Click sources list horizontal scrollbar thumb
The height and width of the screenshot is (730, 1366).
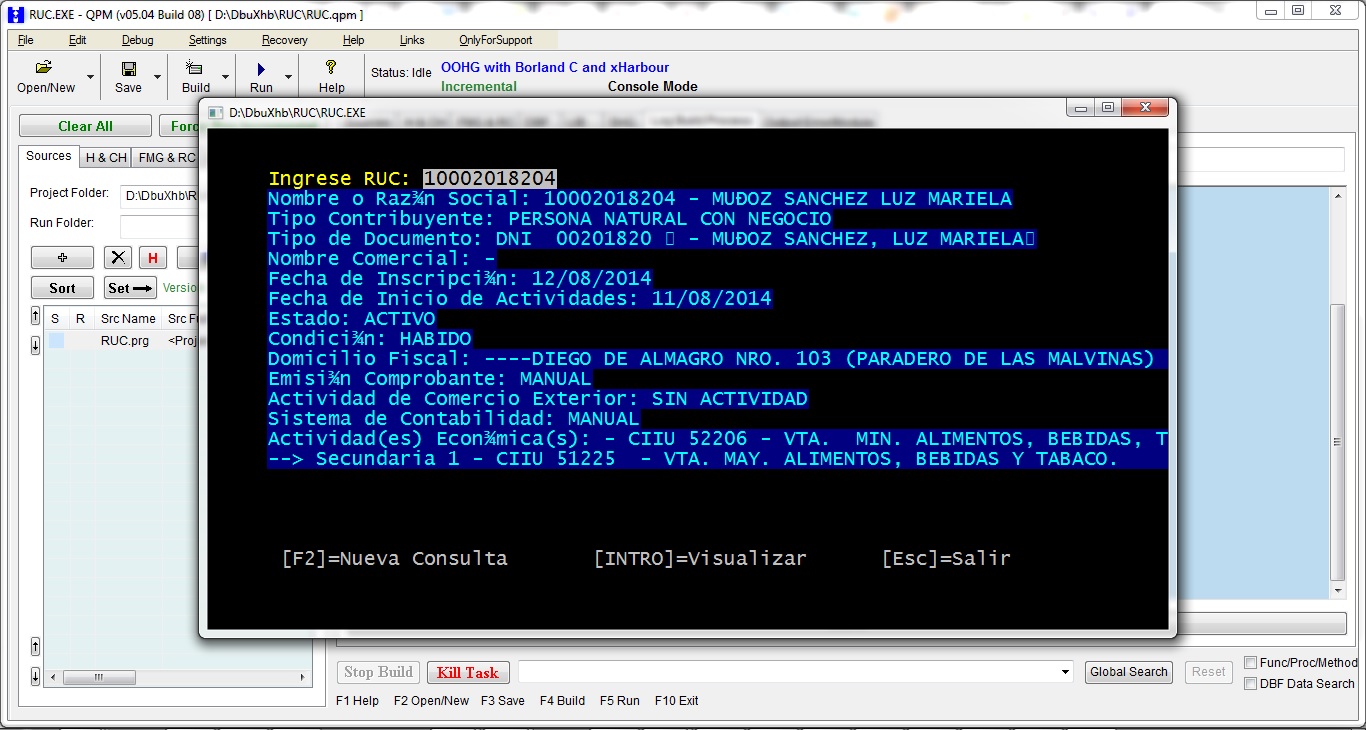coord(98,677)
